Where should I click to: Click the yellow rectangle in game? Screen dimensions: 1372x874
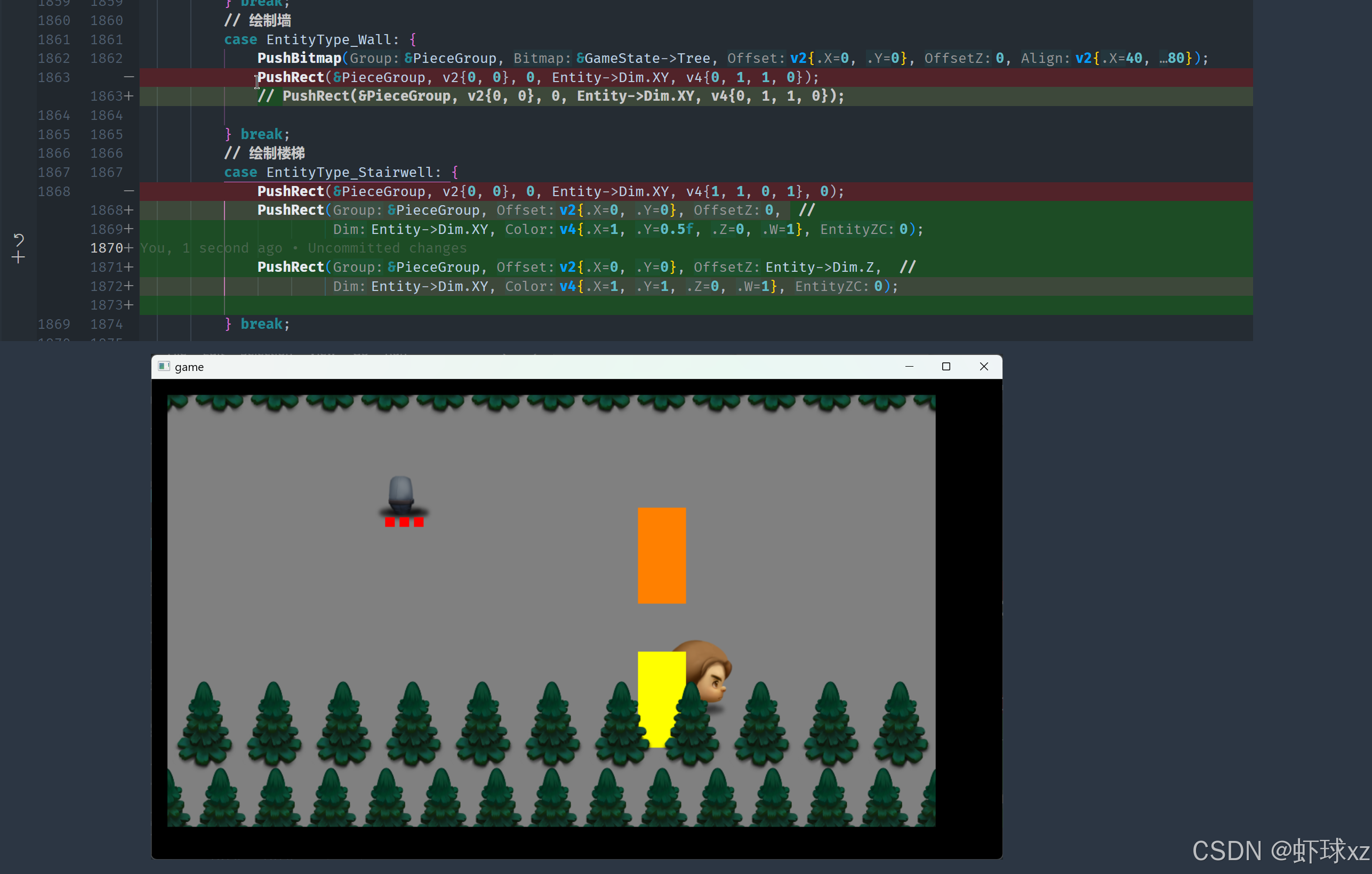coord(662,699)
